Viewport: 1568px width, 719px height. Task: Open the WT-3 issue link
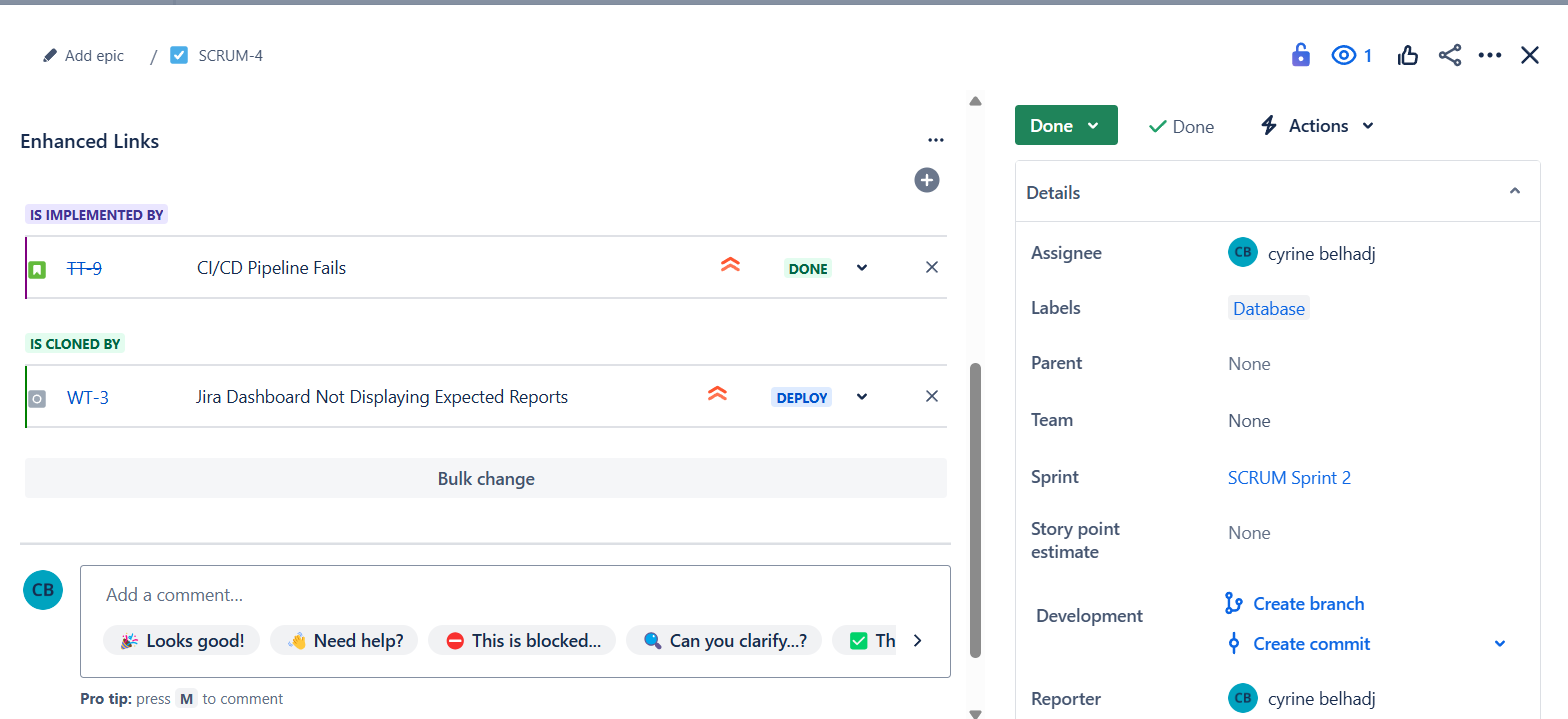click(88, 397)
